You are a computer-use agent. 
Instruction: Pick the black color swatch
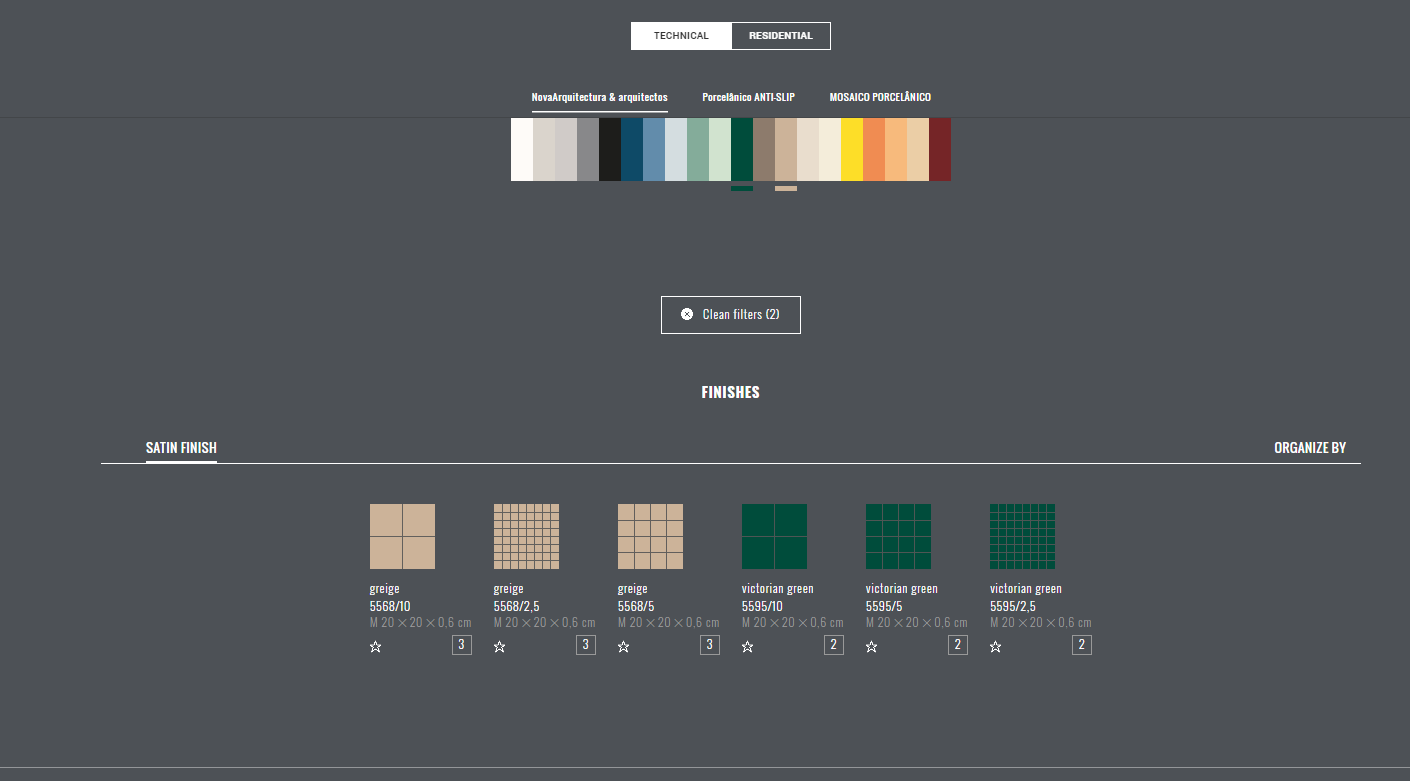[610, 149]
